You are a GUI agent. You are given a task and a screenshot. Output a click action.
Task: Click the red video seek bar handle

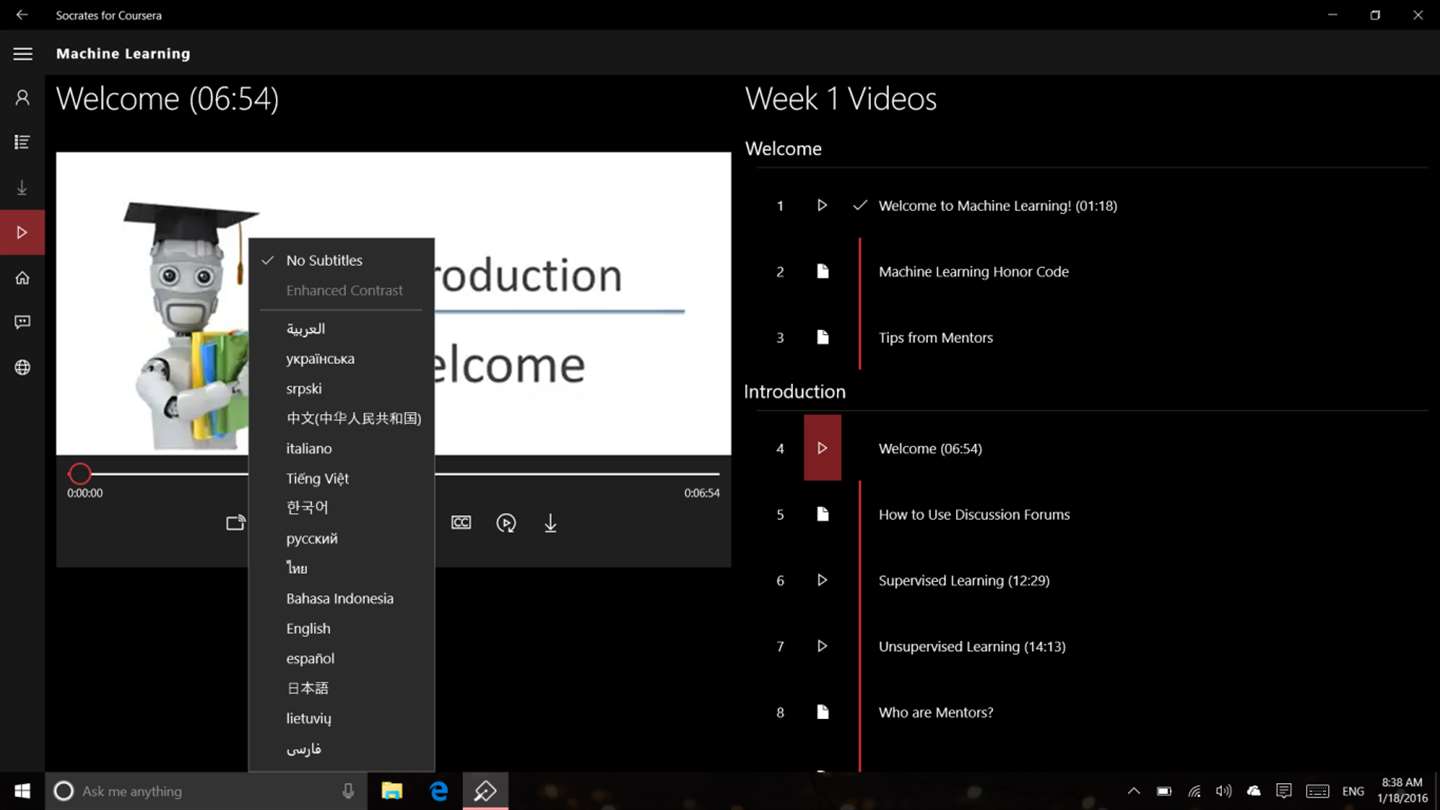coord(79,474)
